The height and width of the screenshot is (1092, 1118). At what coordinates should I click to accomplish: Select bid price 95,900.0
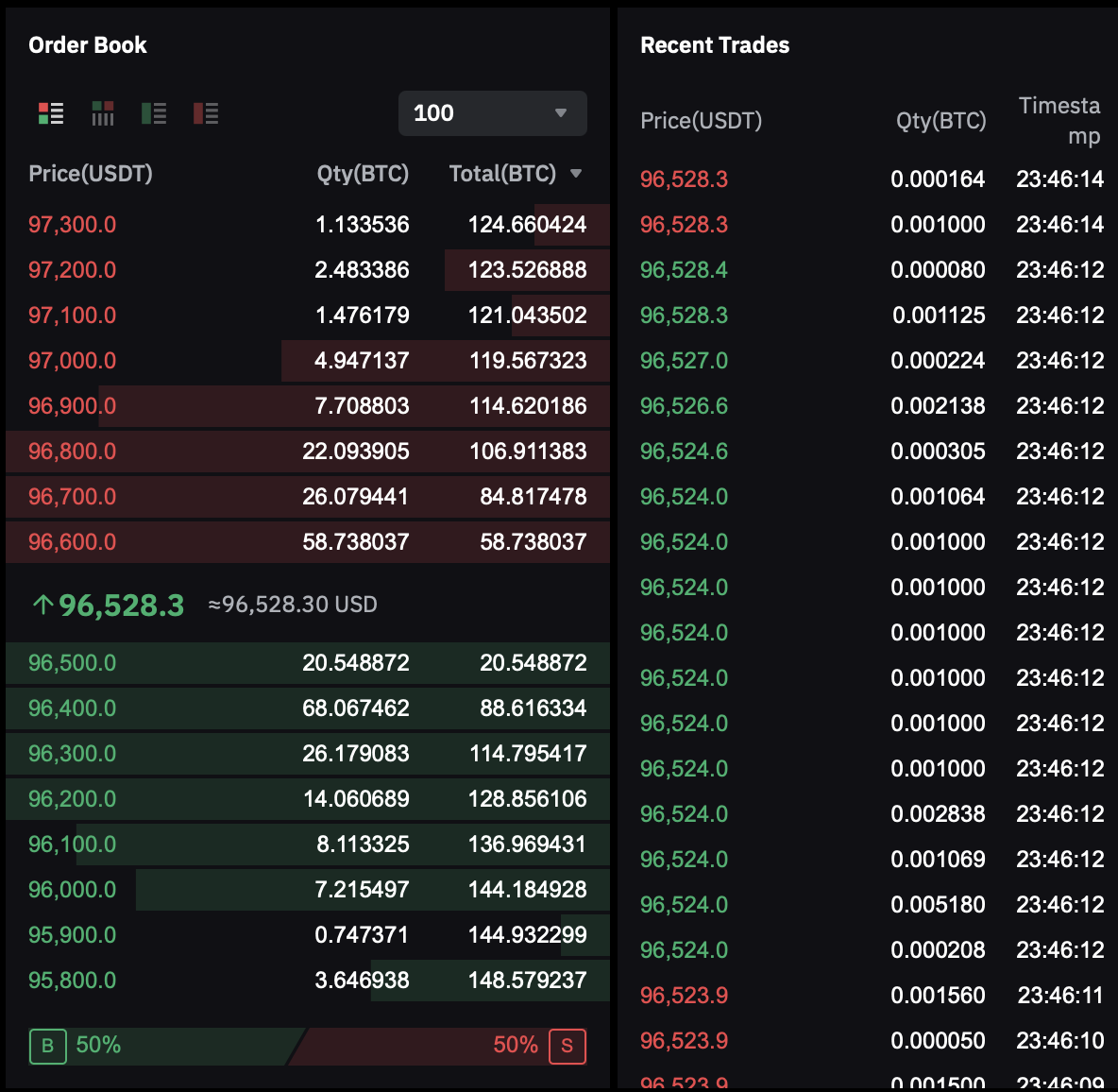click(x=72, y=934)
